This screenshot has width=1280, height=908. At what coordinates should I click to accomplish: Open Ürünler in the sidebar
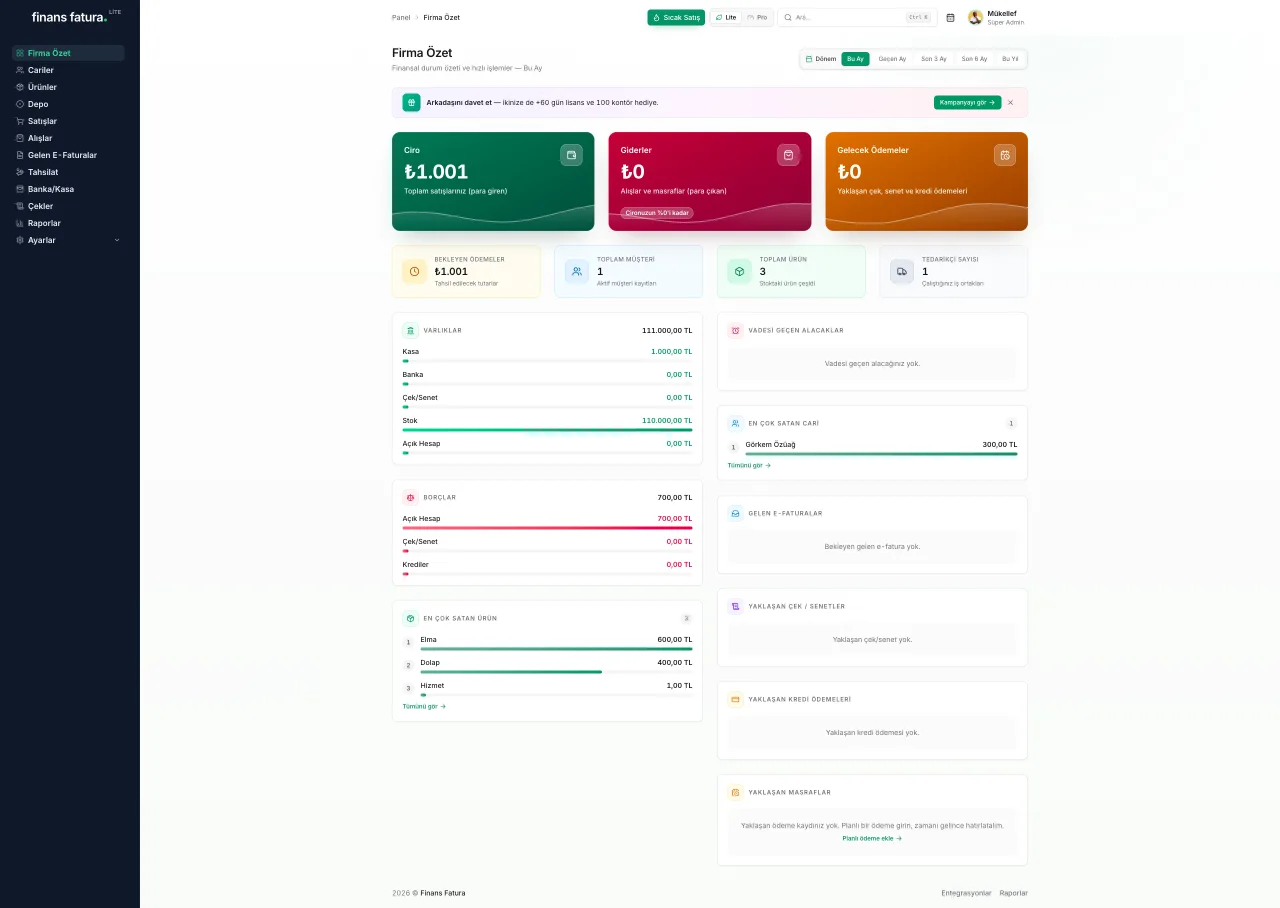coord(68,87)
